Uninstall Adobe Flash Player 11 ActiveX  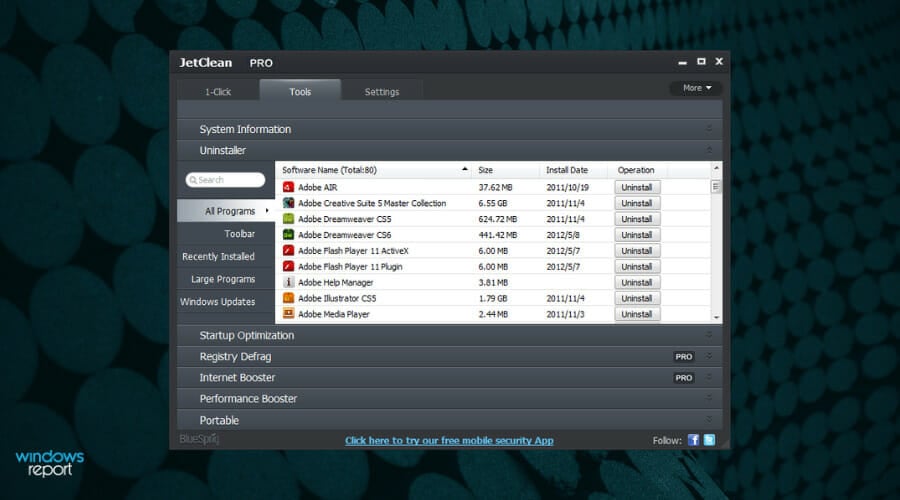pos(637,251)
